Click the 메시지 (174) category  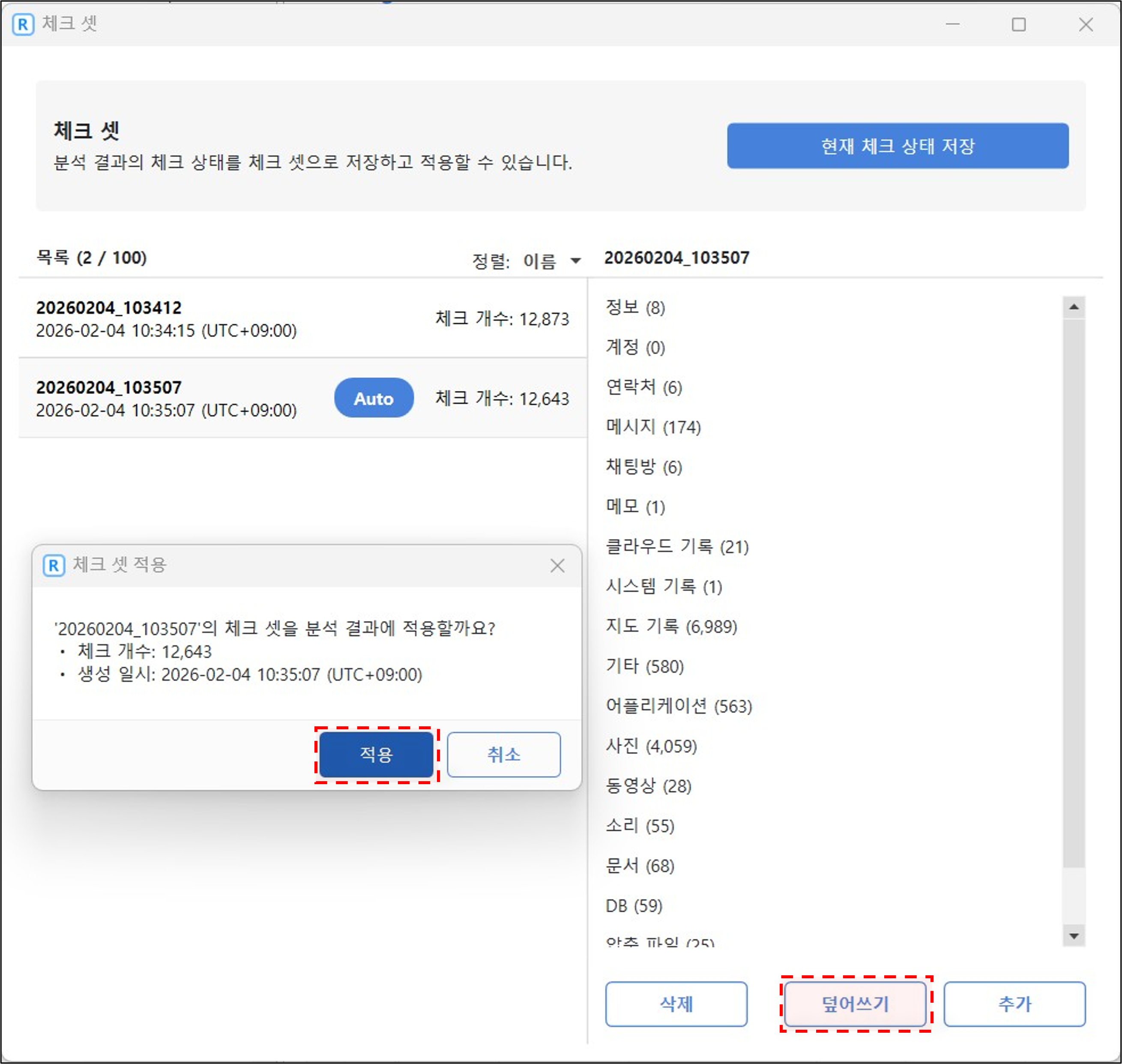coord(653,426)
